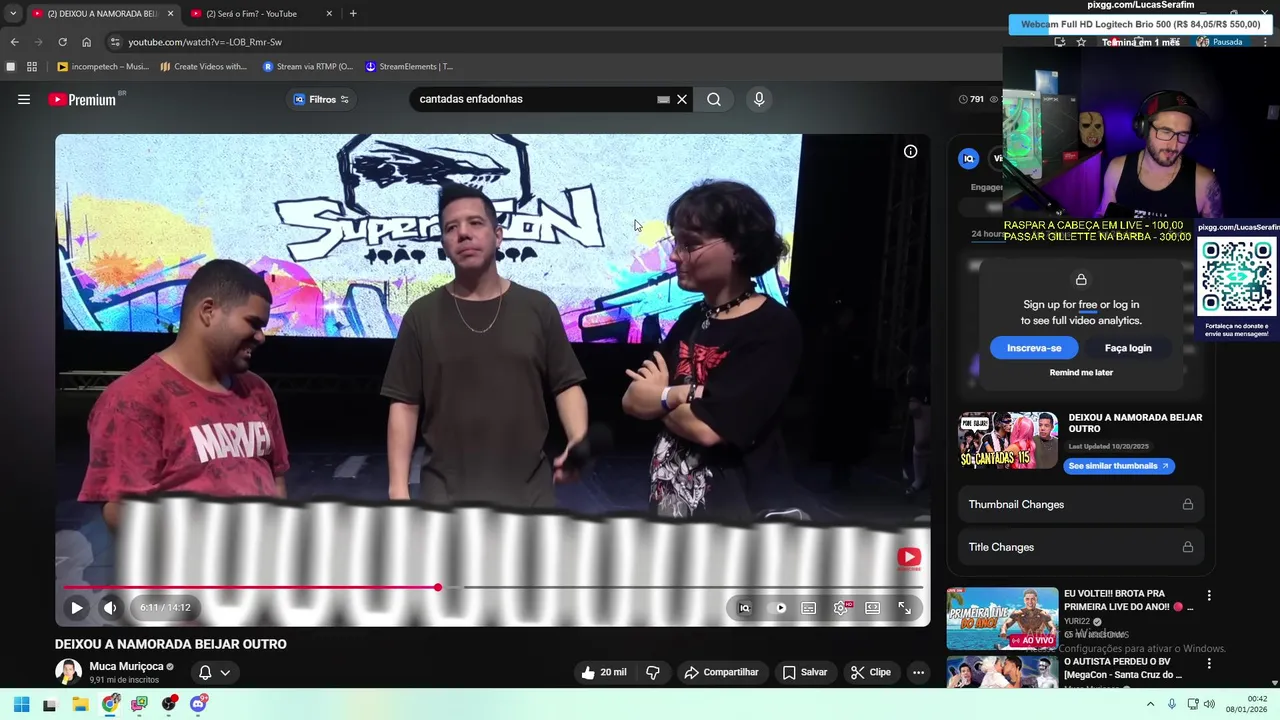The height and width of the screenshot is (720, 1280).
Task: Switch to theater mode
Action: pos(872,607)
